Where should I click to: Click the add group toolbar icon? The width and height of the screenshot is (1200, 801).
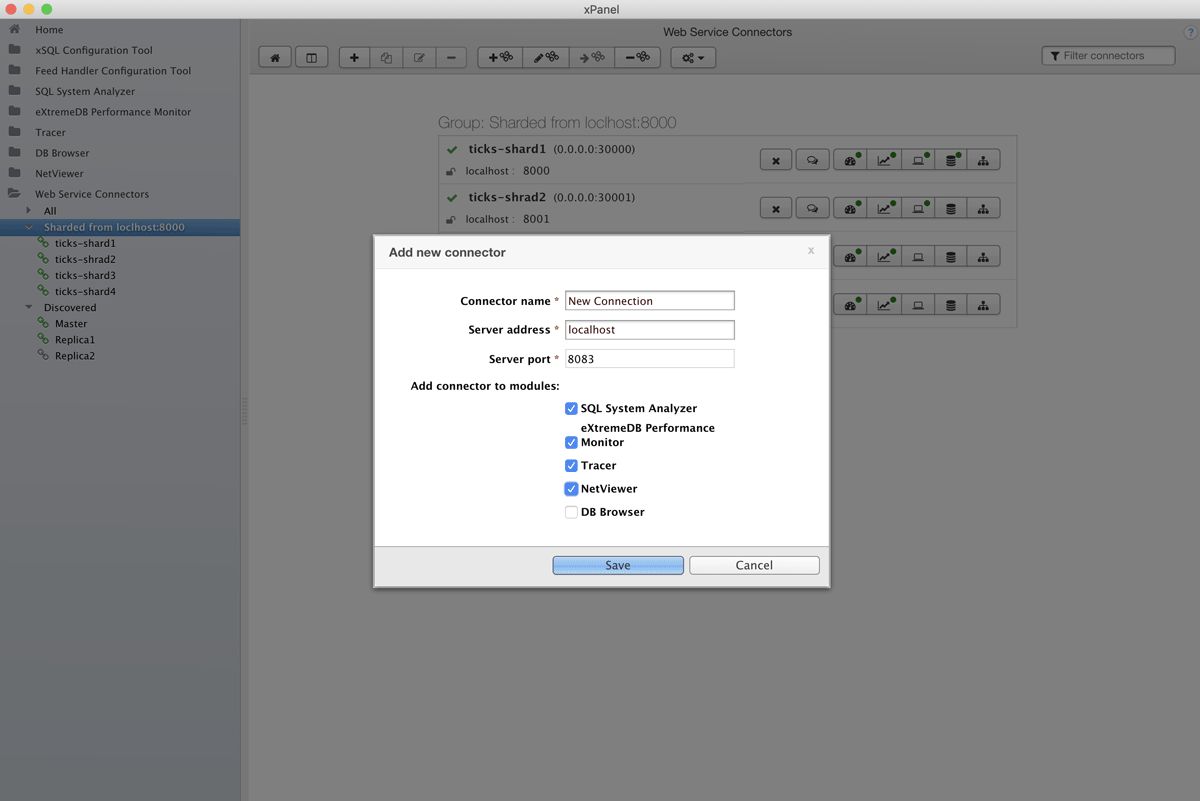(500, 58)
